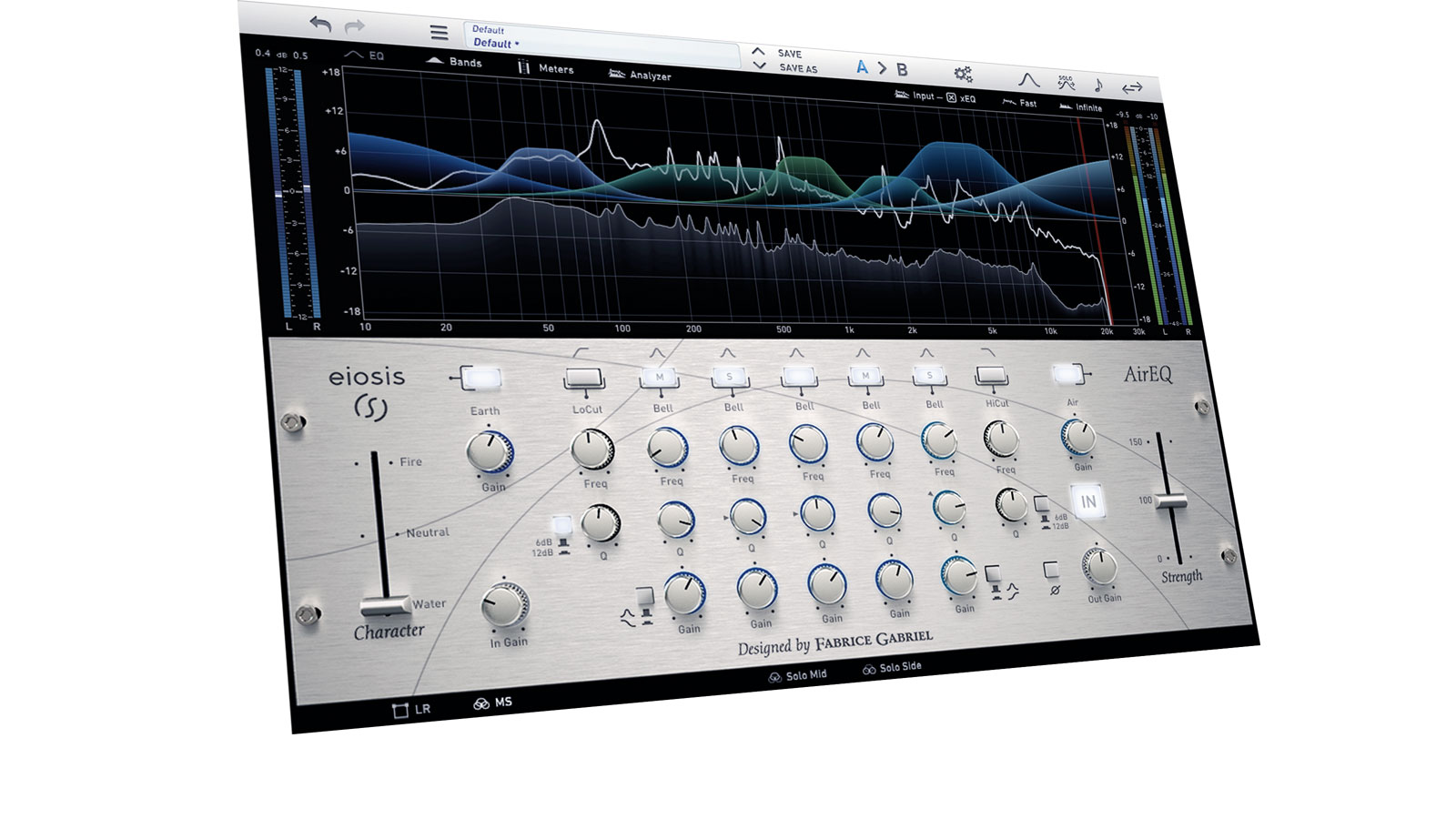1456x819 pixels.
Task: Click the Character slider handle
Action: pyautogui.click(x=386, y=606)
